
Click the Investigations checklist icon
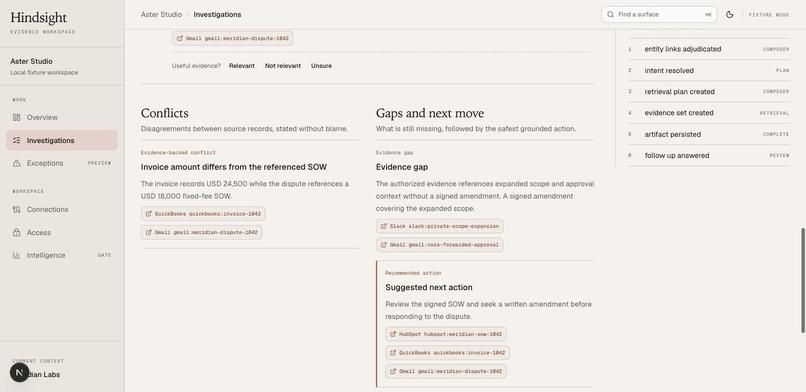click(16, 140)
